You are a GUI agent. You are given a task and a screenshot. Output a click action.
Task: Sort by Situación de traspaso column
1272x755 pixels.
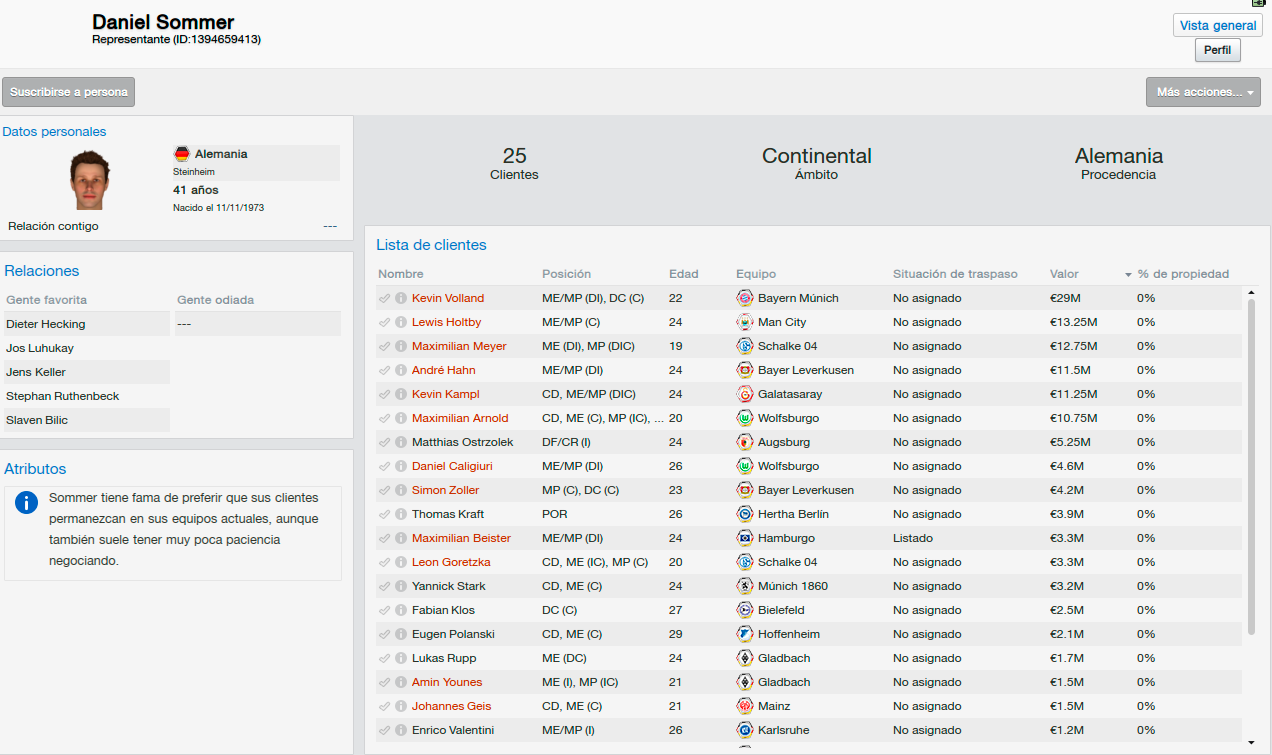point(955,274)
